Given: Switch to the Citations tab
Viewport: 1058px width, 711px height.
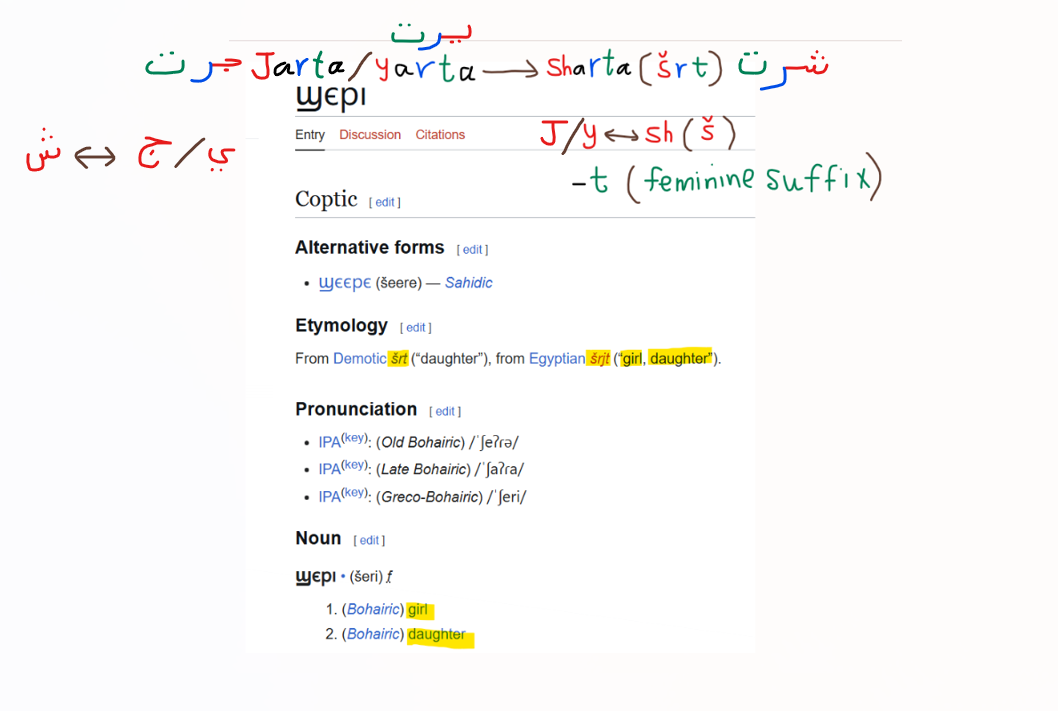Looking at the screenshot, I should click(x=440, y=135).
